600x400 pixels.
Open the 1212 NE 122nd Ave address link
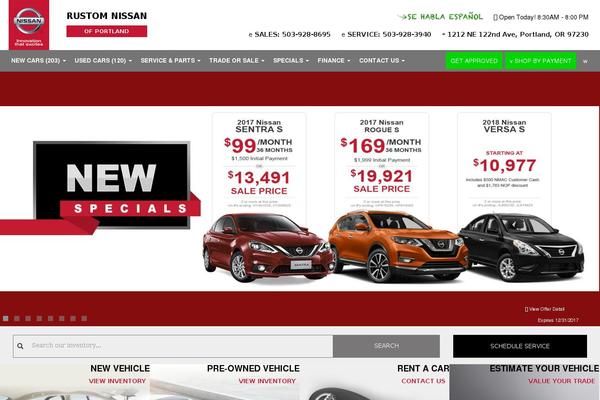click(518, 34)
